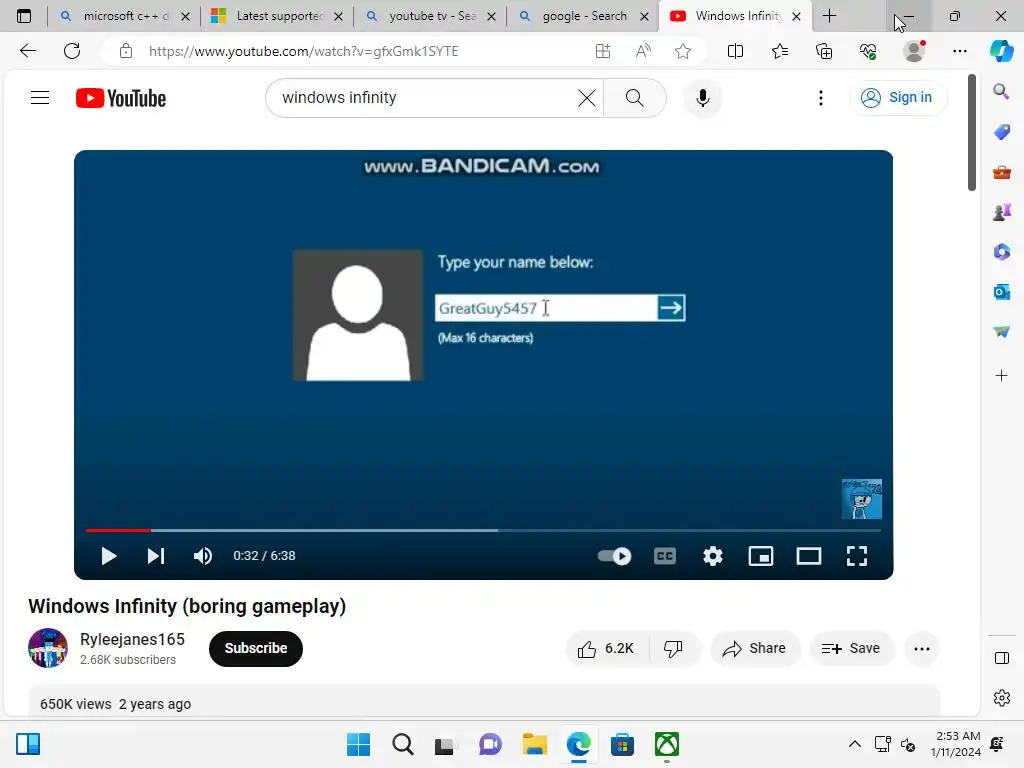1024x768 pixels.
Task: Click the address bar URL
Action: point(304,51)
